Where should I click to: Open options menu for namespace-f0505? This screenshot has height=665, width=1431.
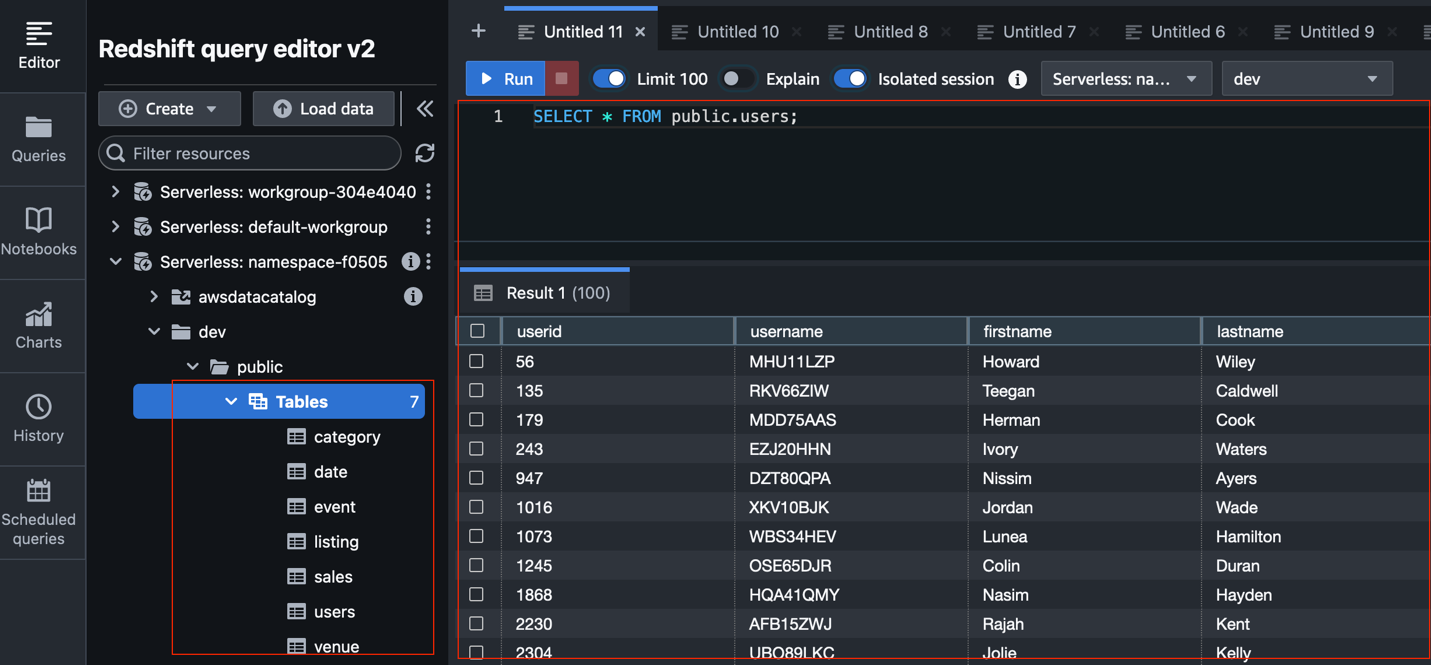(x=429, y=261)
